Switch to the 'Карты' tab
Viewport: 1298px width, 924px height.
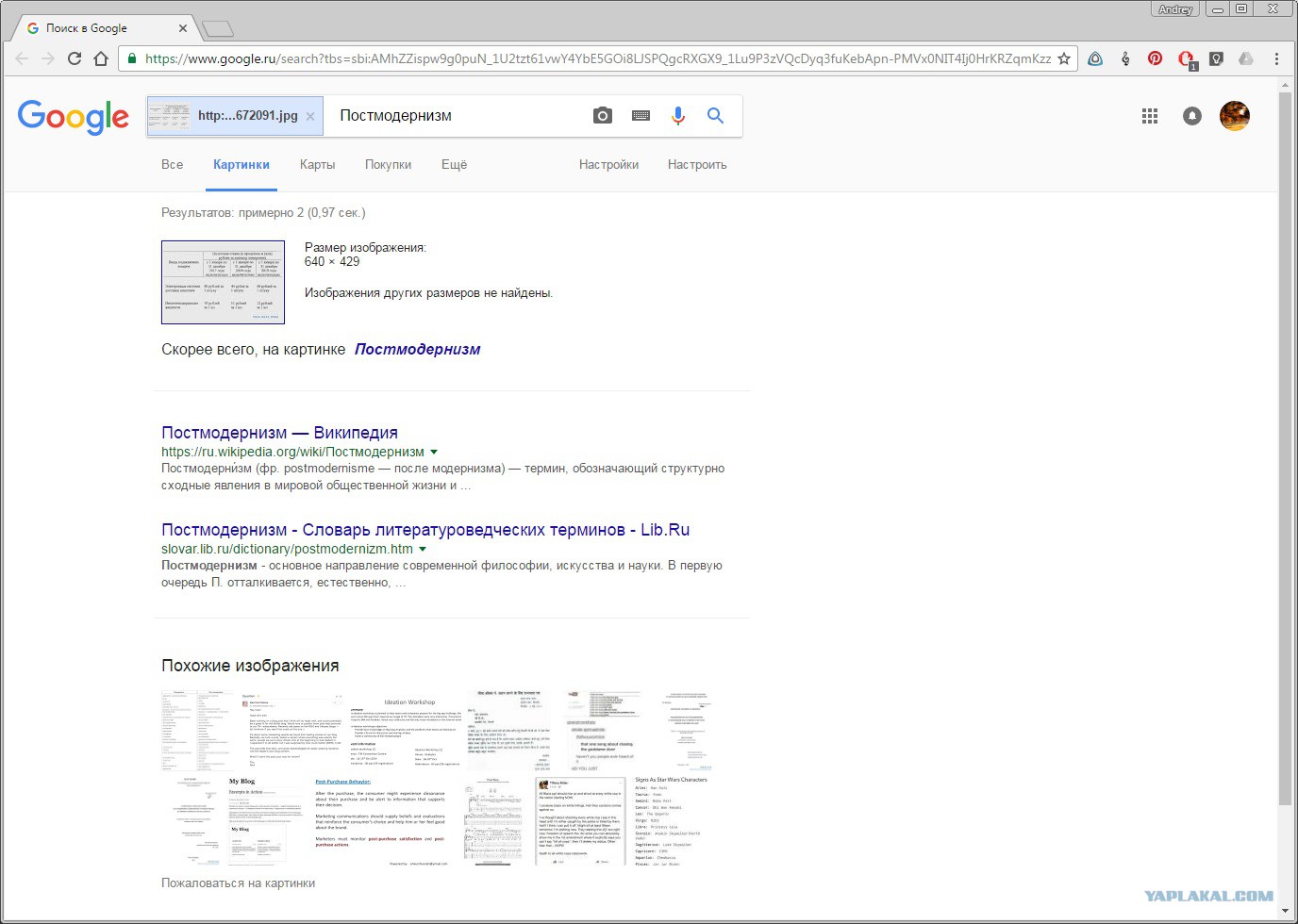[318, 164]
